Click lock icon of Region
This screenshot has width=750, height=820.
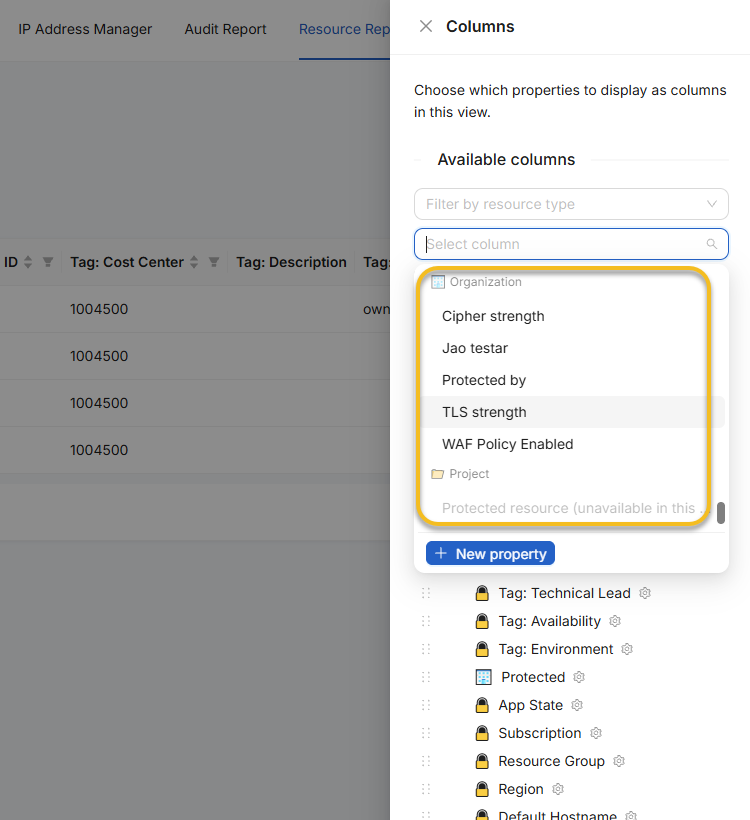click(x=482, y=789)
